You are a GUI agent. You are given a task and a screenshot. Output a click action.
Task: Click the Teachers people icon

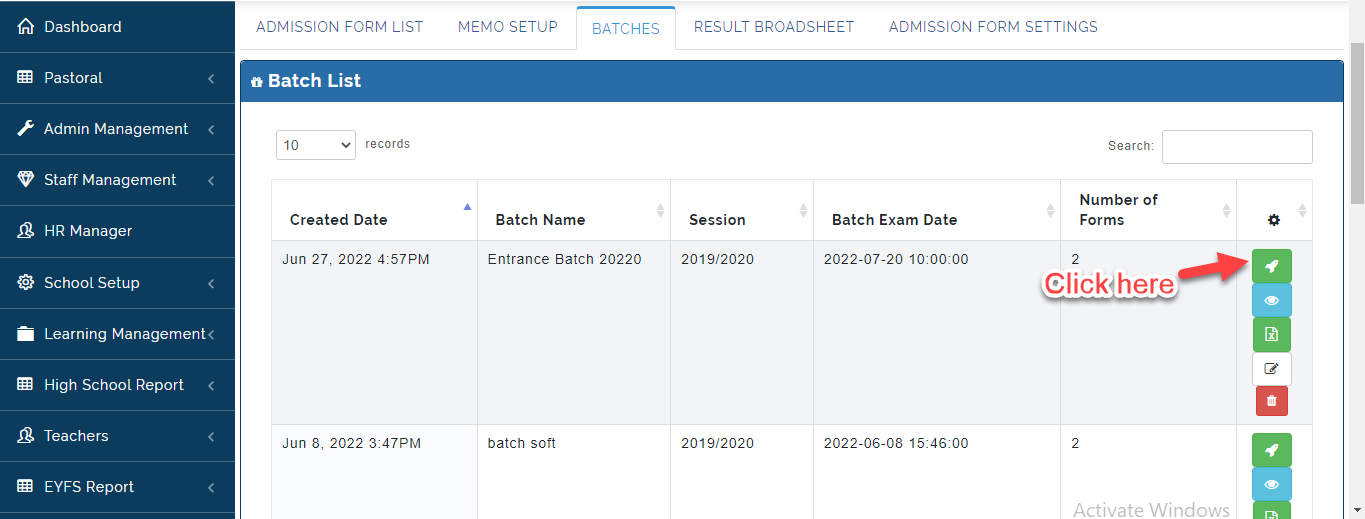pyautogui.click(x=26, y=436)
